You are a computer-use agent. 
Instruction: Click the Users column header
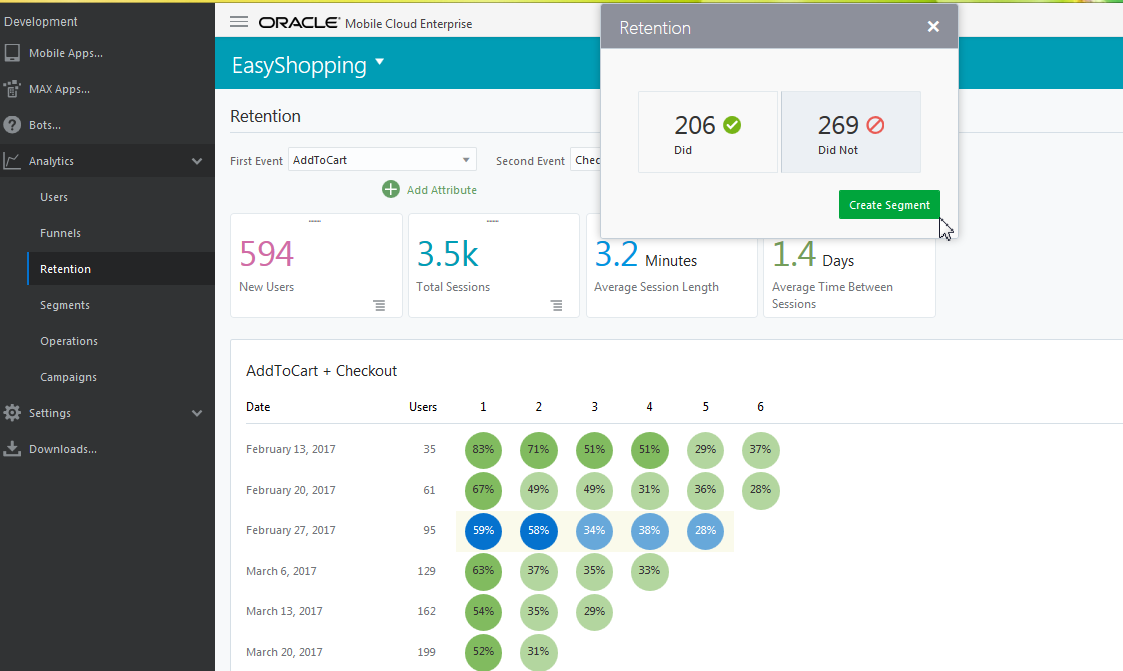pyautogui.click(x=423, y=407)
